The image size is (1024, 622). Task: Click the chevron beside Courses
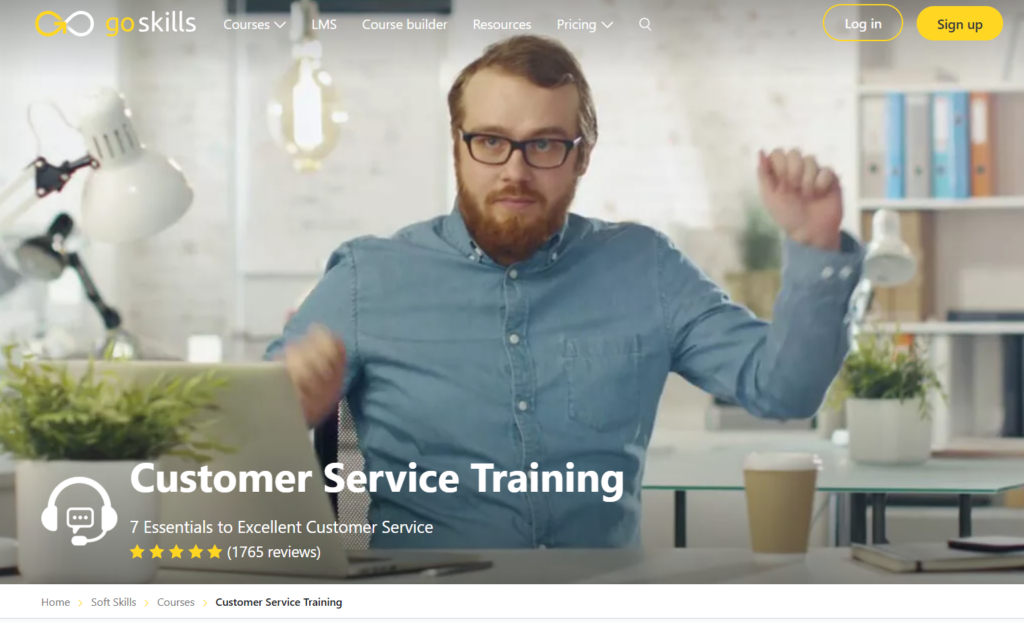point(280,25)
